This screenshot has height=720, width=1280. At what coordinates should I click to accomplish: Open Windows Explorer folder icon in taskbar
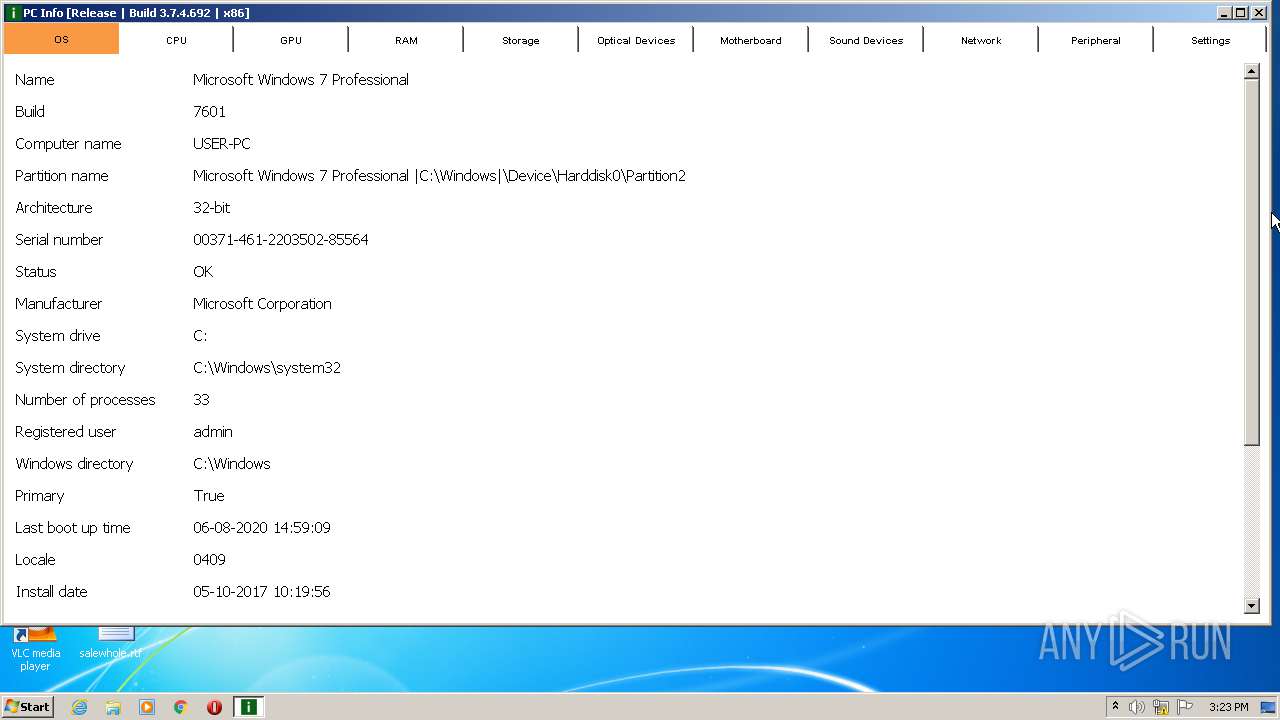coord(113,707)
